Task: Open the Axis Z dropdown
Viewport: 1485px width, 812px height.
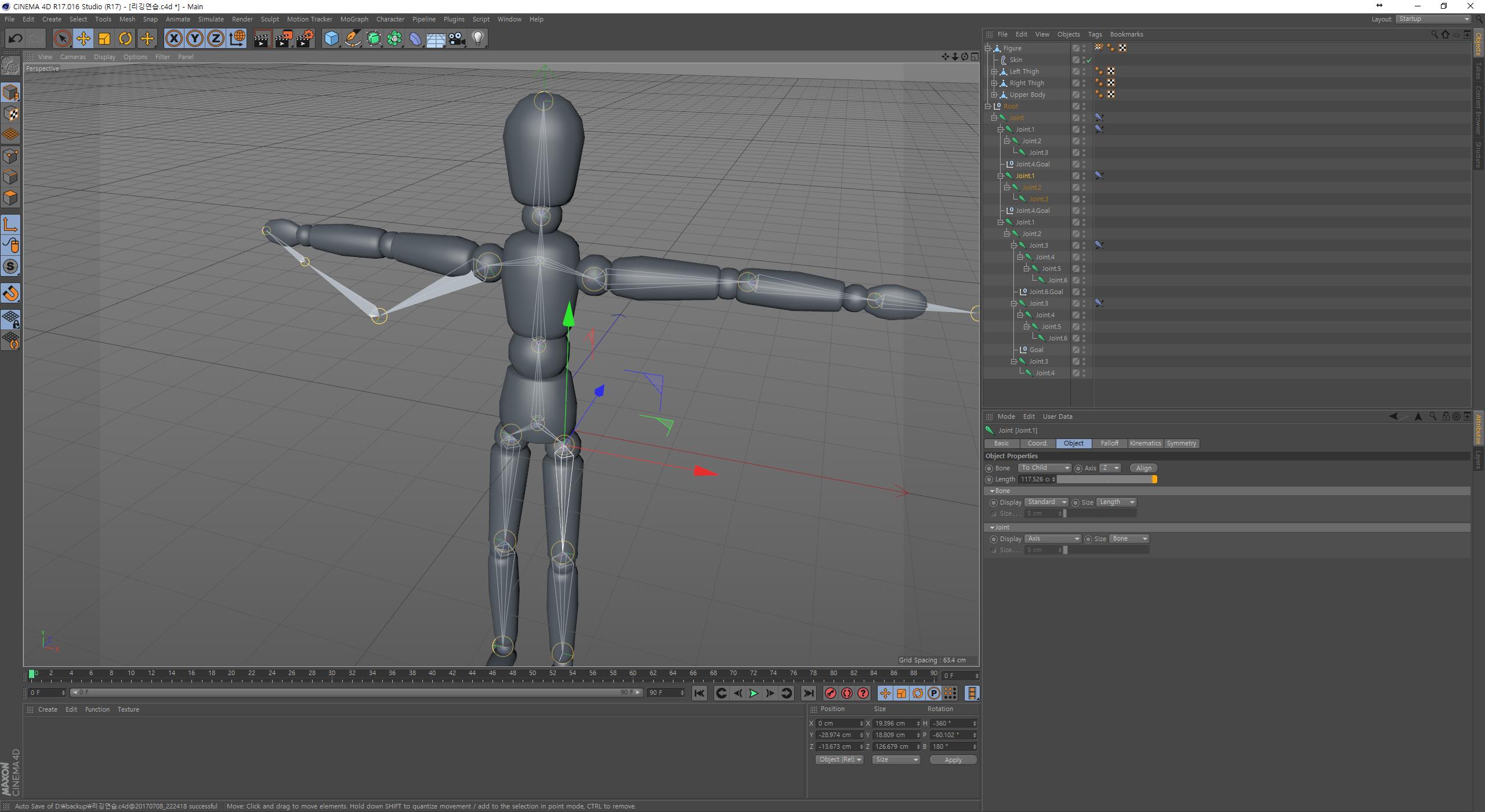Action: (1110, 468)
